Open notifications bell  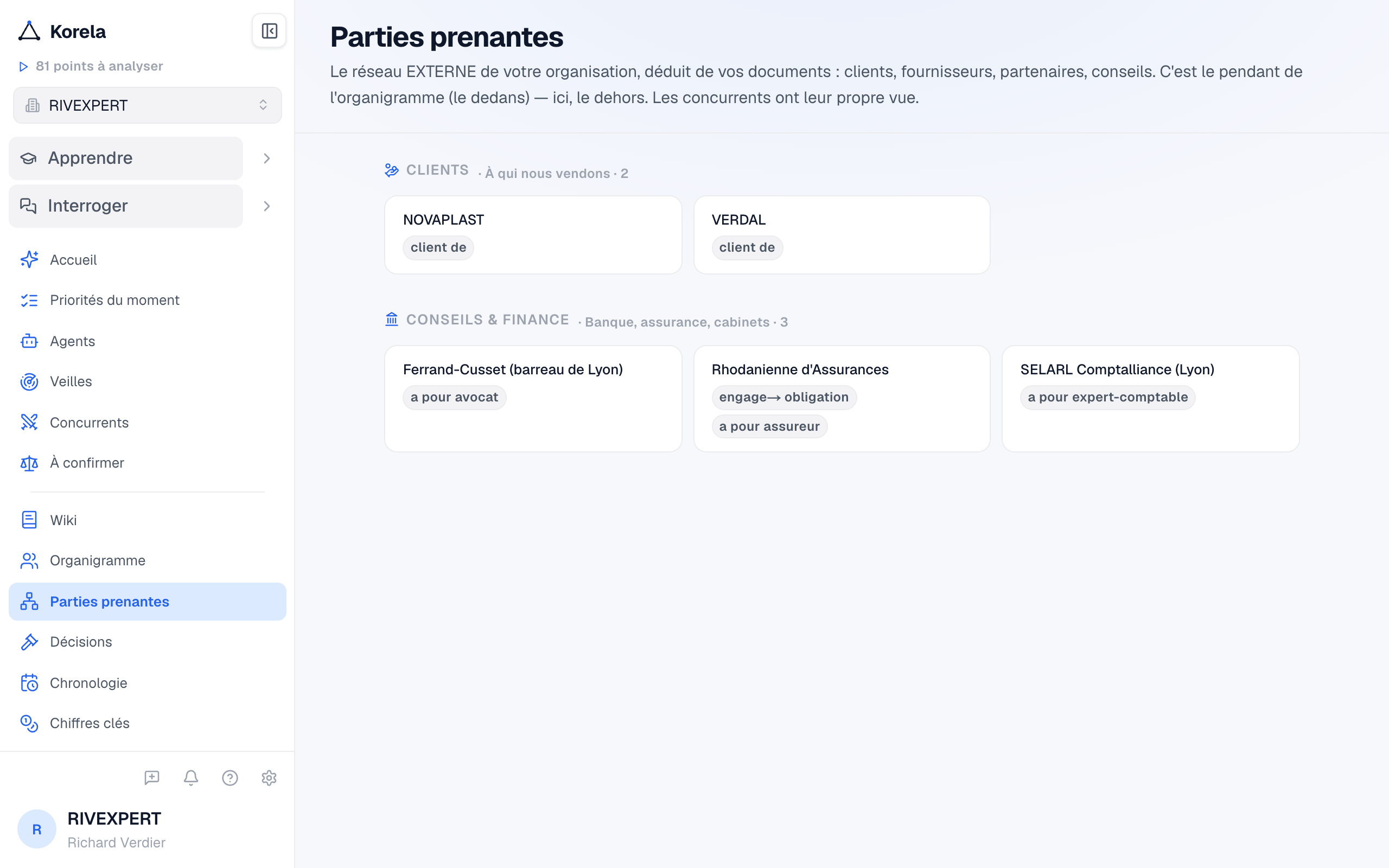pyautogui.click(x=191, y=778)
